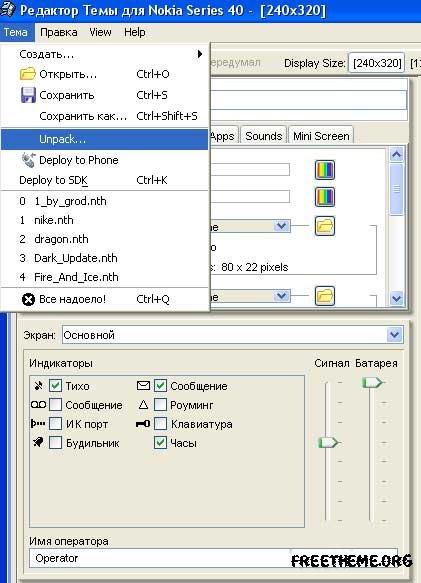
Task: Choose Открыть... from the menu
Action: click(105, 74)
